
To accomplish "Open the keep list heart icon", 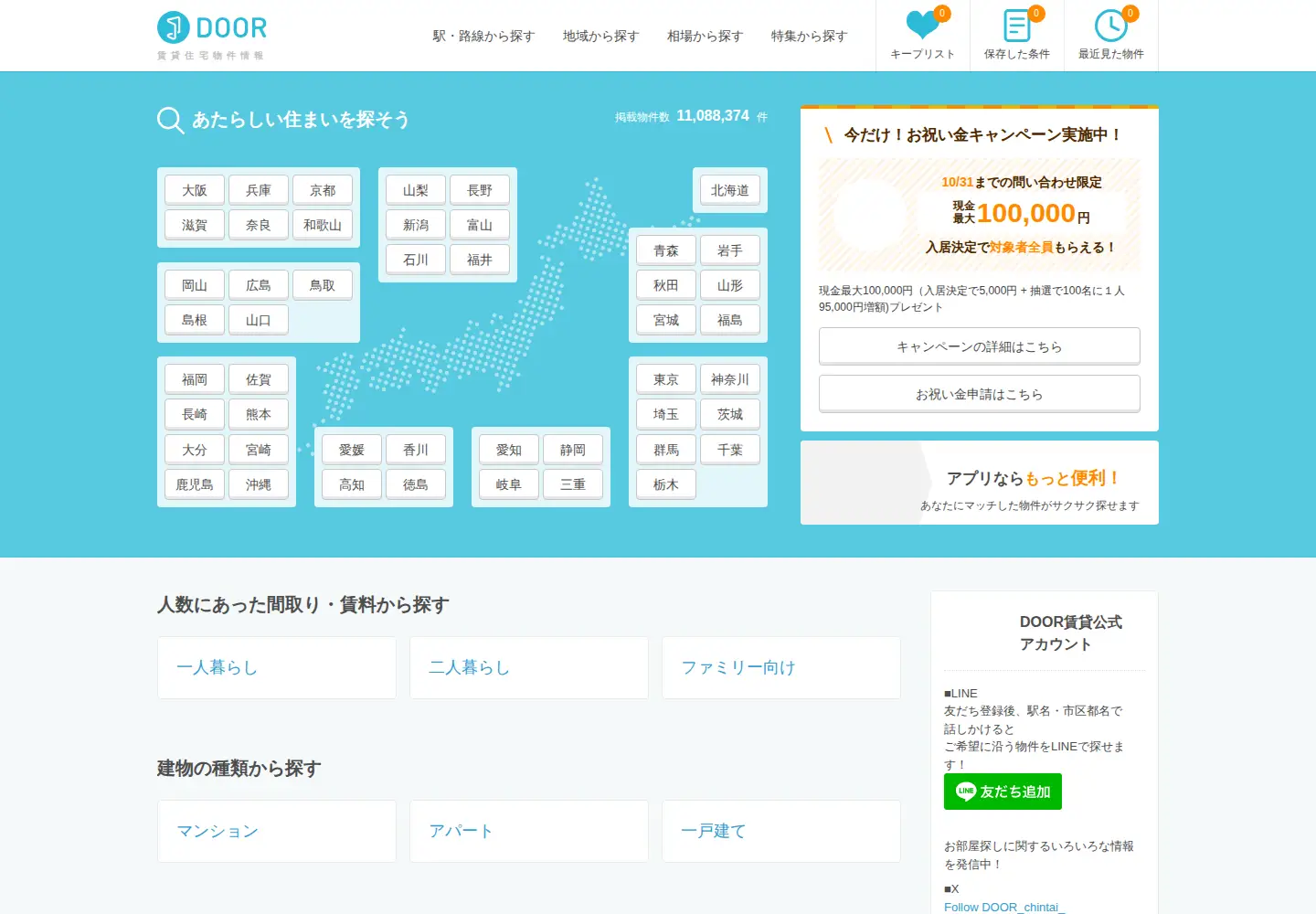I will click(x=923, y=25).
